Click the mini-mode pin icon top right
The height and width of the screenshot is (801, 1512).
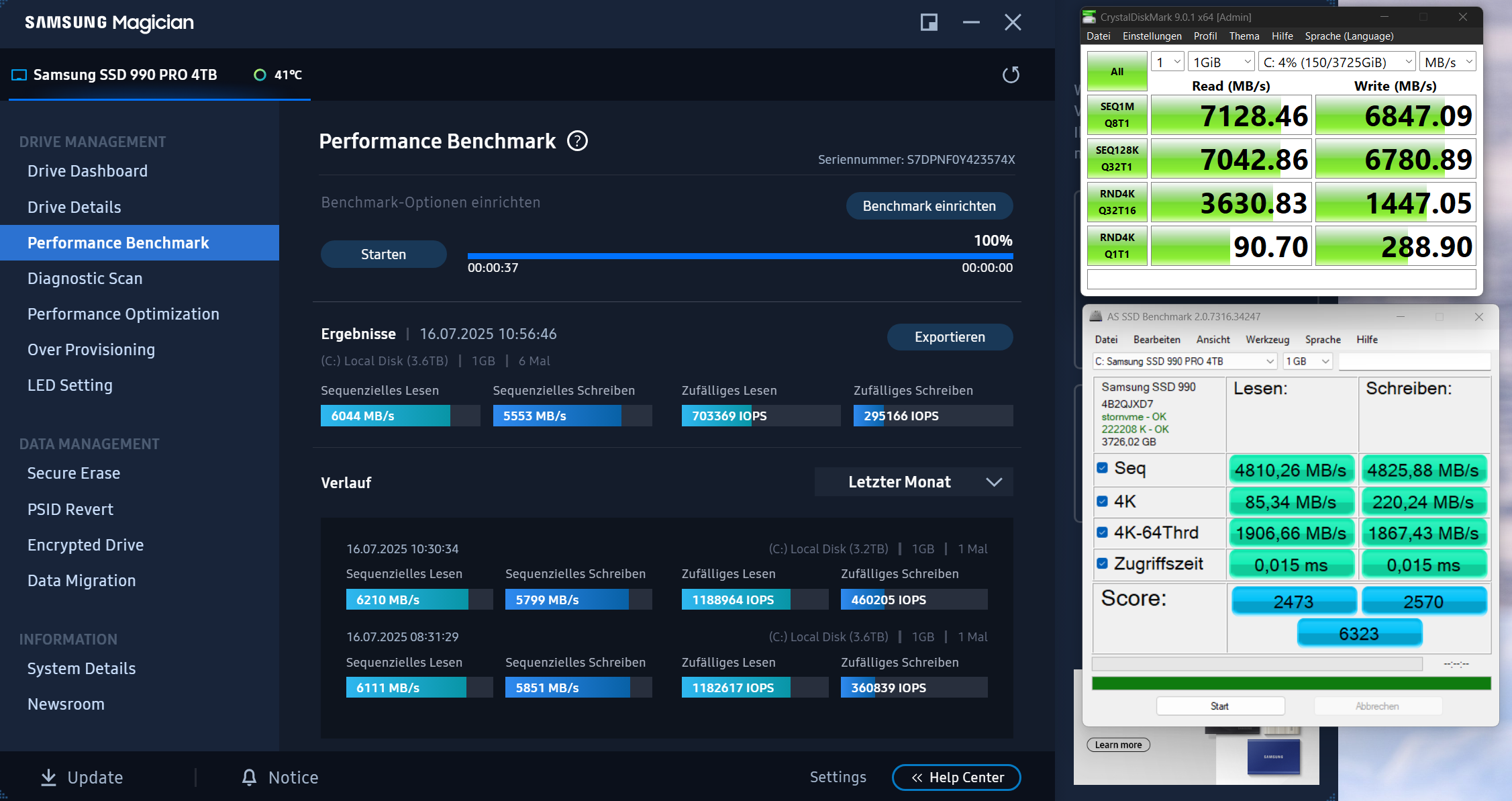[x=928, y=22]
